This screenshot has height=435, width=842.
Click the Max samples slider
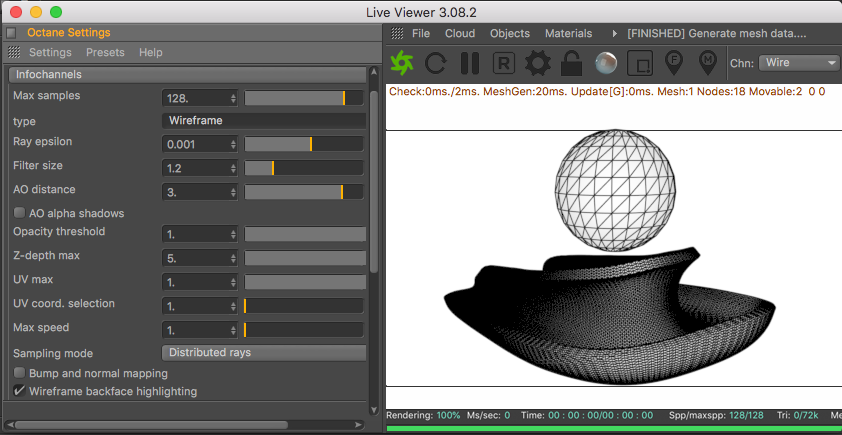coord(304,98)
